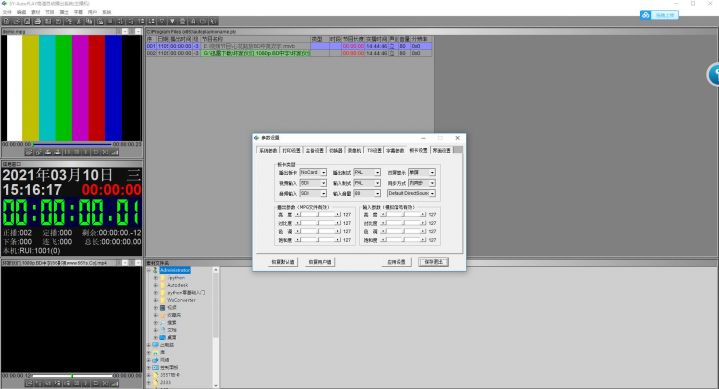Click the print icon in the main toolbar
The width and height of the screenshot is (719, 389).
pyautogui.click(x=38, y=21)
